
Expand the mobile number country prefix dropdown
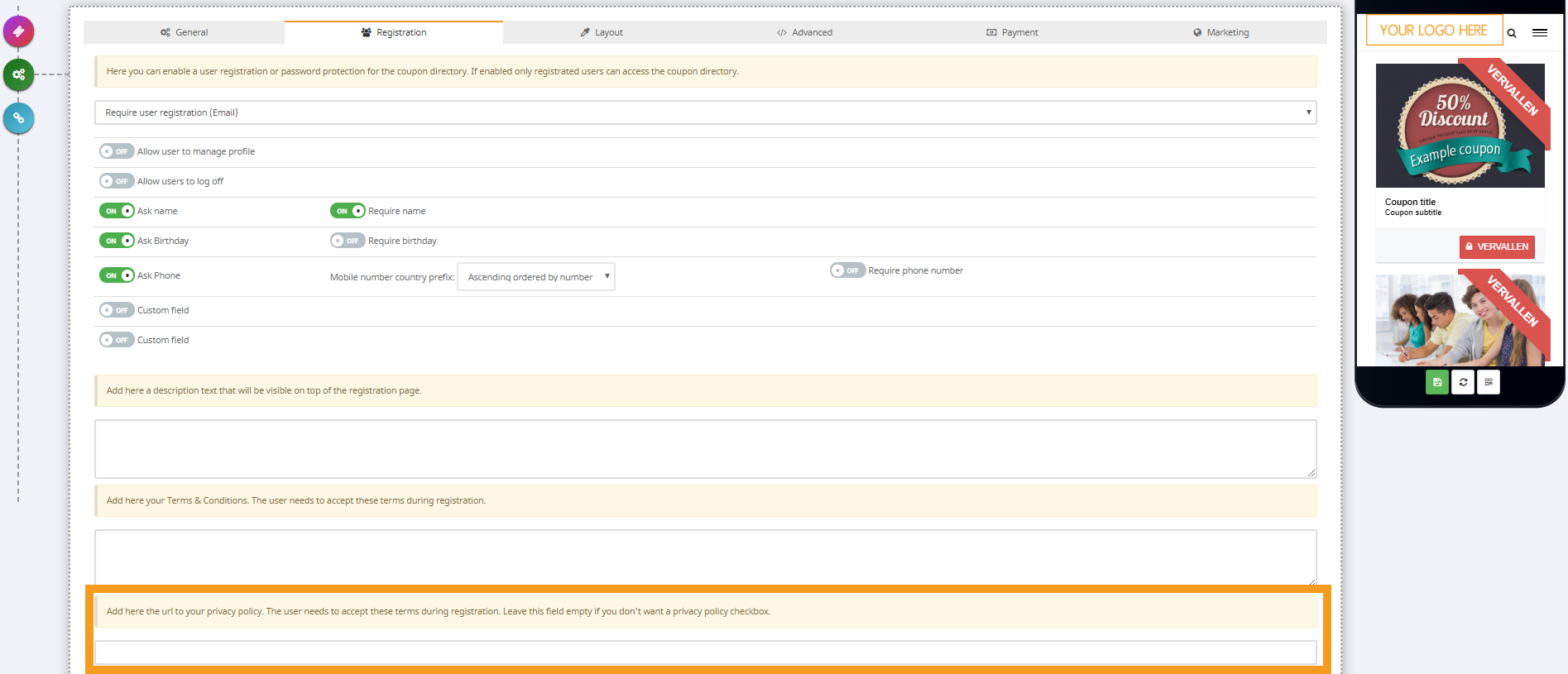535,277
